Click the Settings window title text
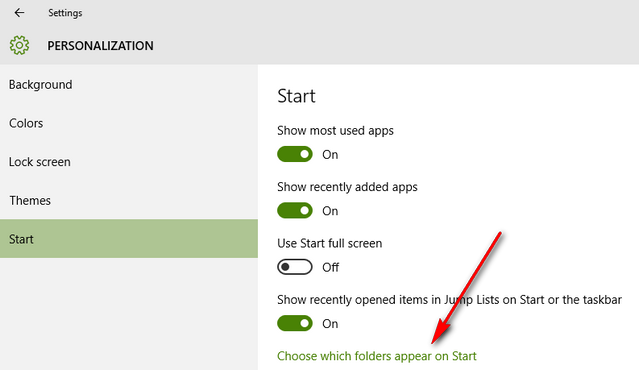Screen dimensions: 639x370 (65, 13)
